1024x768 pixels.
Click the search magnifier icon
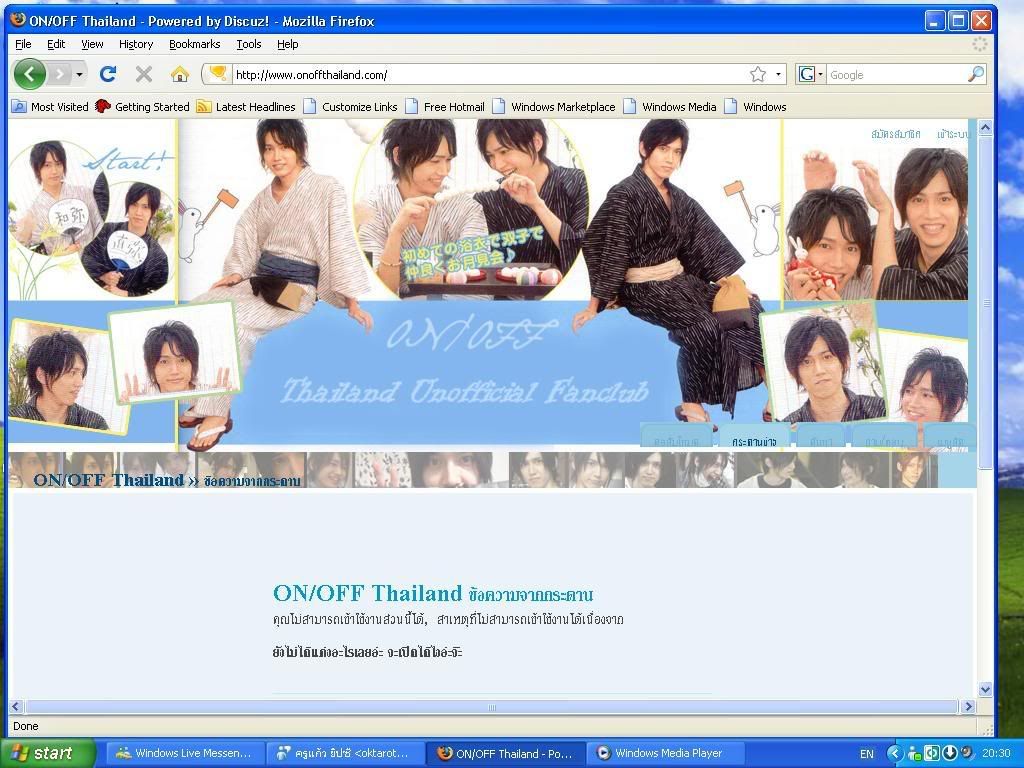pos(976,74)
